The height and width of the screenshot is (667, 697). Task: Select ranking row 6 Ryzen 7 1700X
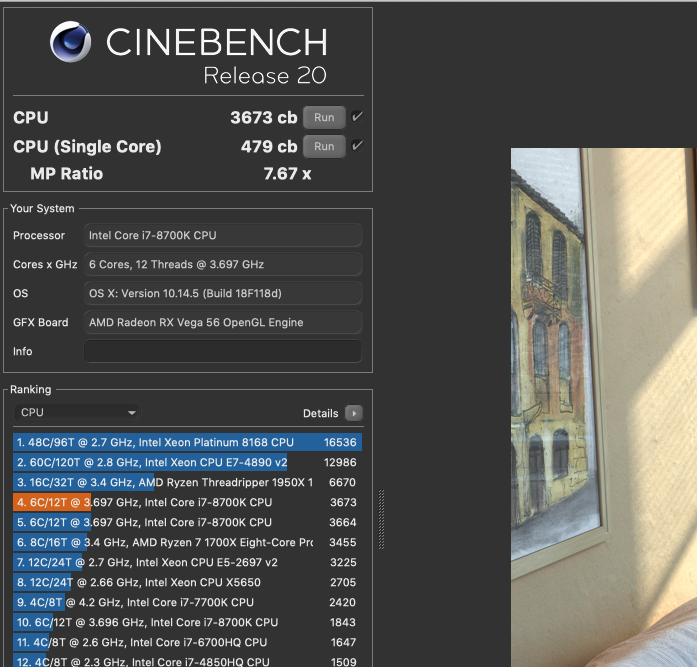pyautogui.click(x=187, y=542)
